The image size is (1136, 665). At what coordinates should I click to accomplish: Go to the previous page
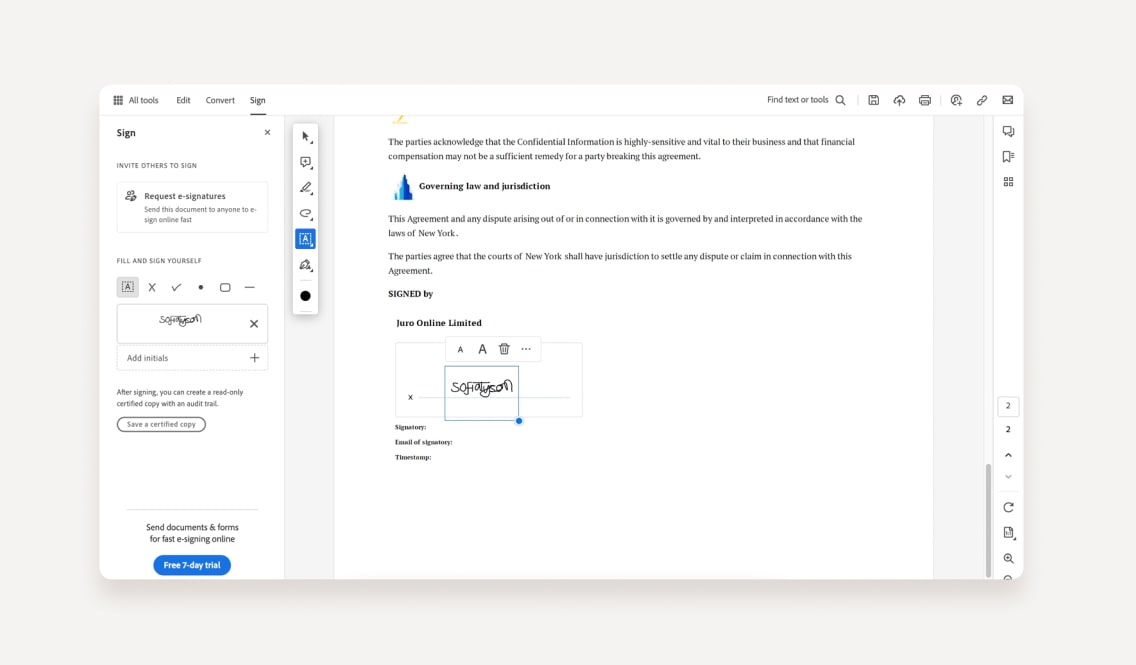1008,455
